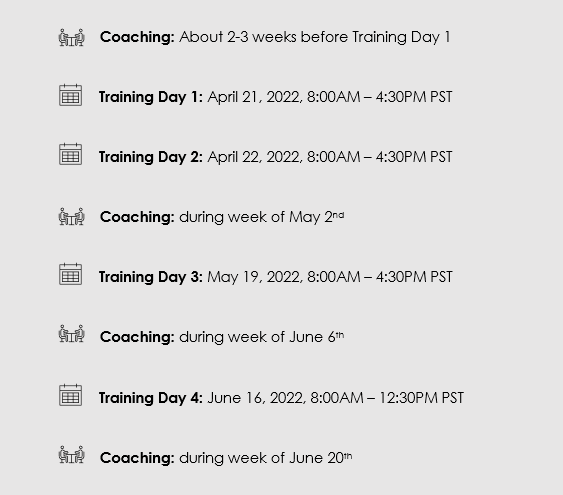The height and width of the screenshot is (495, 563).
Task: Select the 'Training Day 2:' bold label
Action: coord(151,157)
